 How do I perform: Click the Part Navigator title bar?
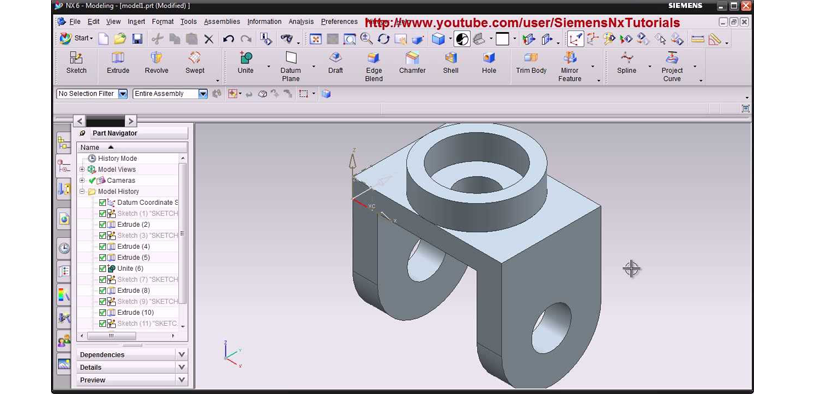point(132,133)
